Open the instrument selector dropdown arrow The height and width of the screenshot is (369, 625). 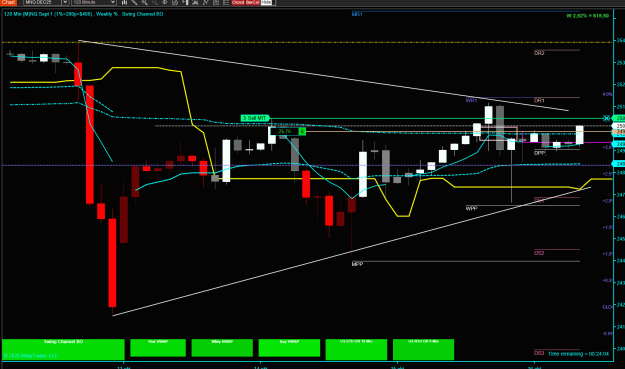(x=65, y=2)
